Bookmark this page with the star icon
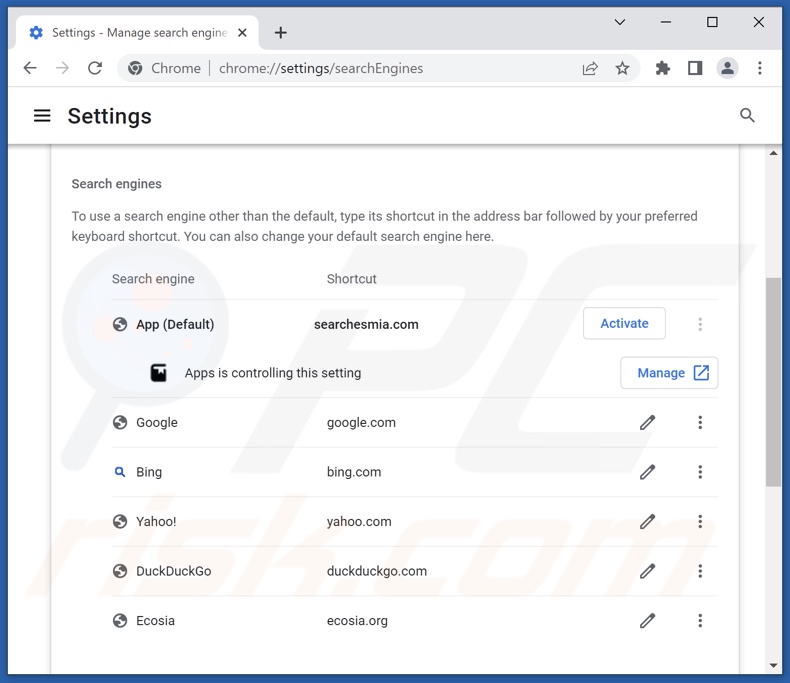This screenshot has width=790, height=683. coord(622,68)
